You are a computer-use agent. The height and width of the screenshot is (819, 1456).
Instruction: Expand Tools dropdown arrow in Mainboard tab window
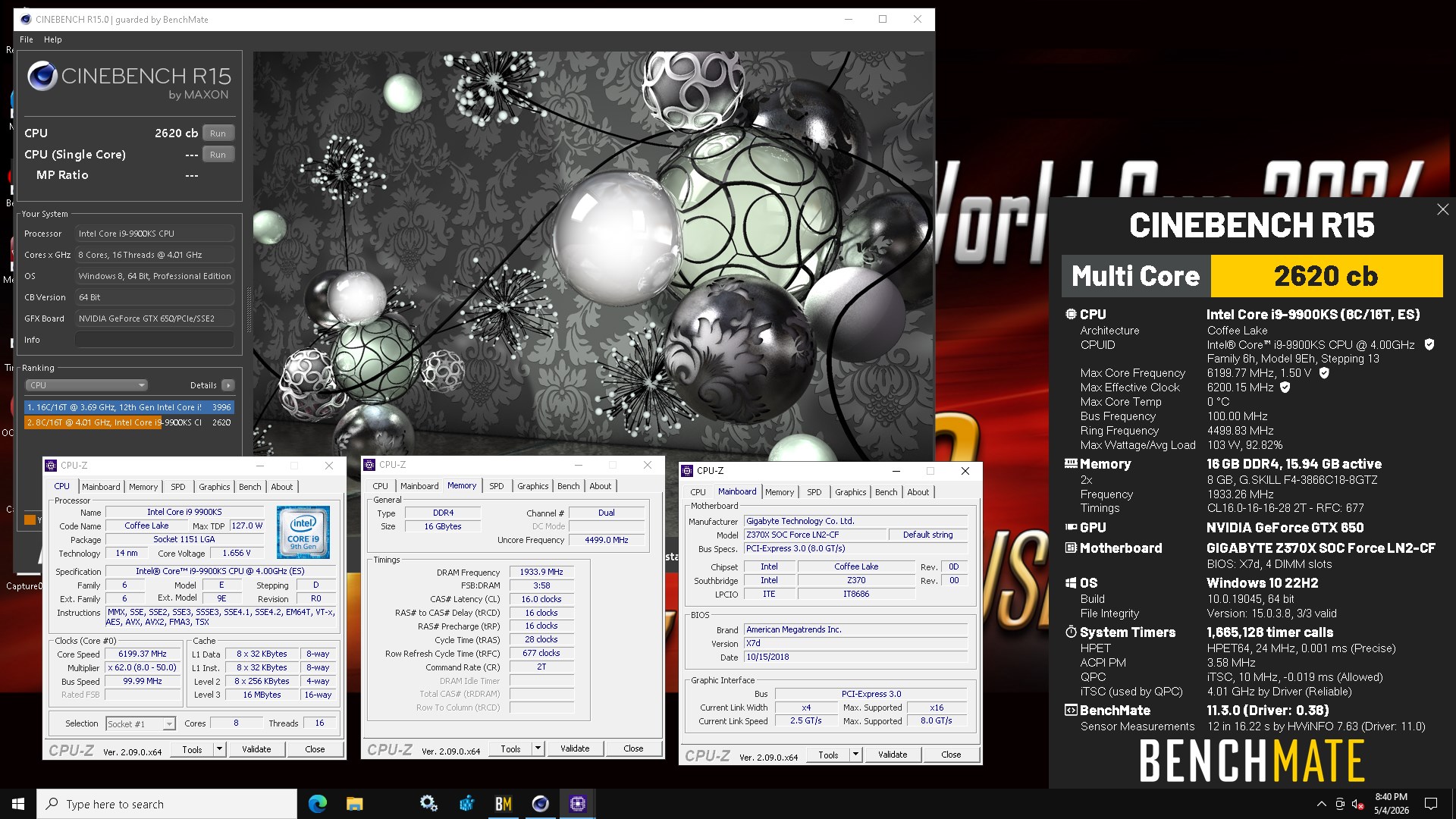pos(855,755)
